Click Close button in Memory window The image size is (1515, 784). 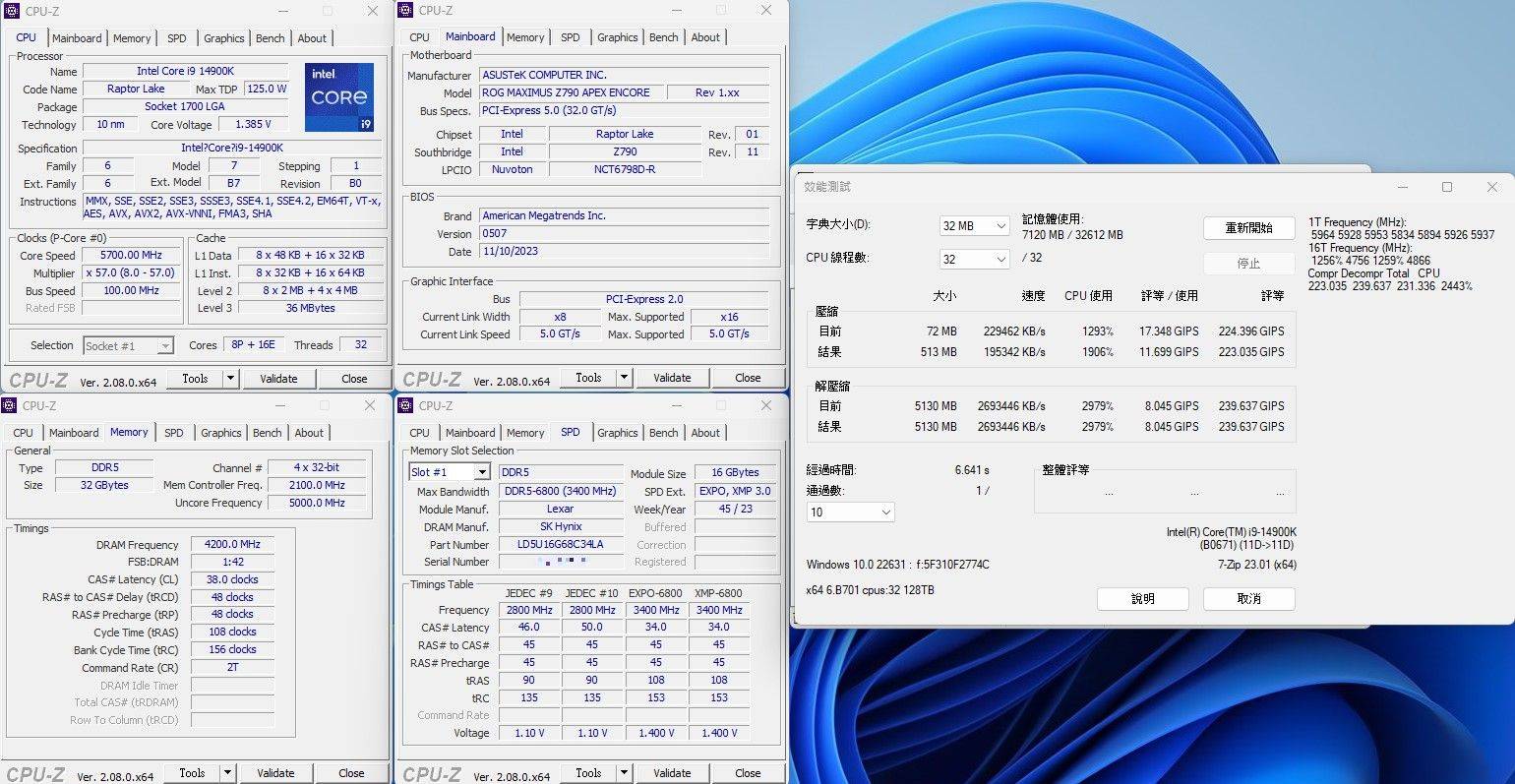(x=351, y=773)
